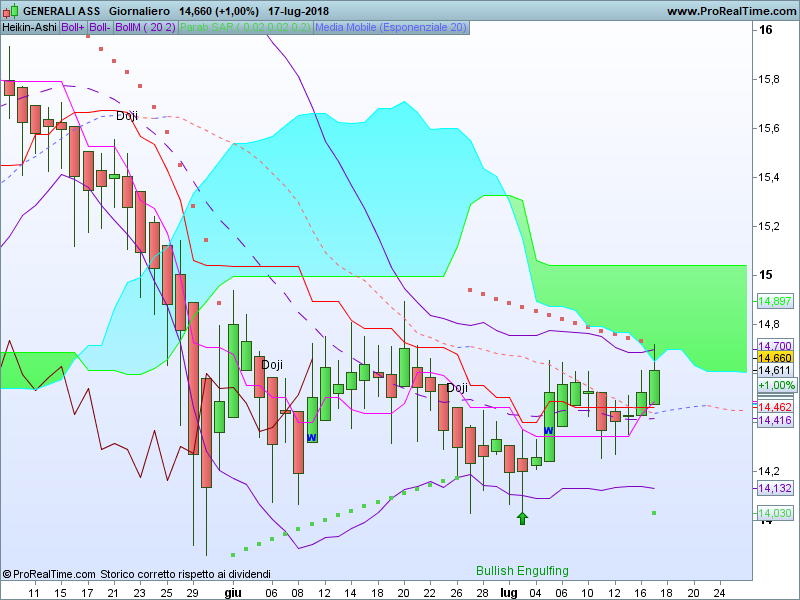This screenshot has width=800, height=600.
Task: Click the Bullish Engulfing pattern label
Action: pos(522,570)
